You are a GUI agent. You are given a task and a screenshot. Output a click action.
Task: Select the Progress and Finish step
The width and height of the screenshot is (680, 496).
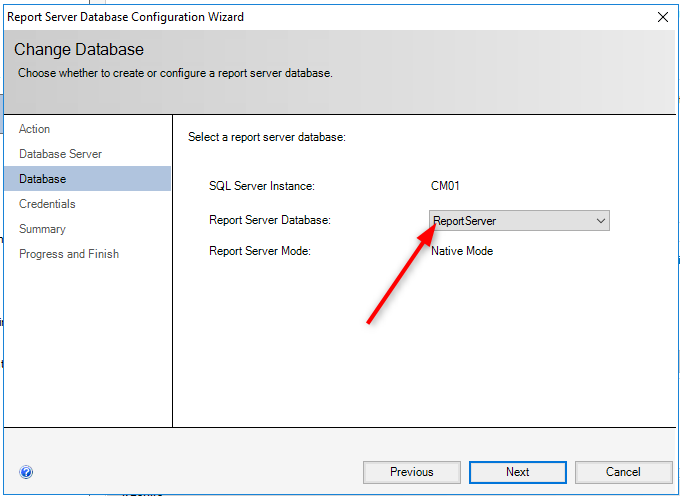pos(69,254)
